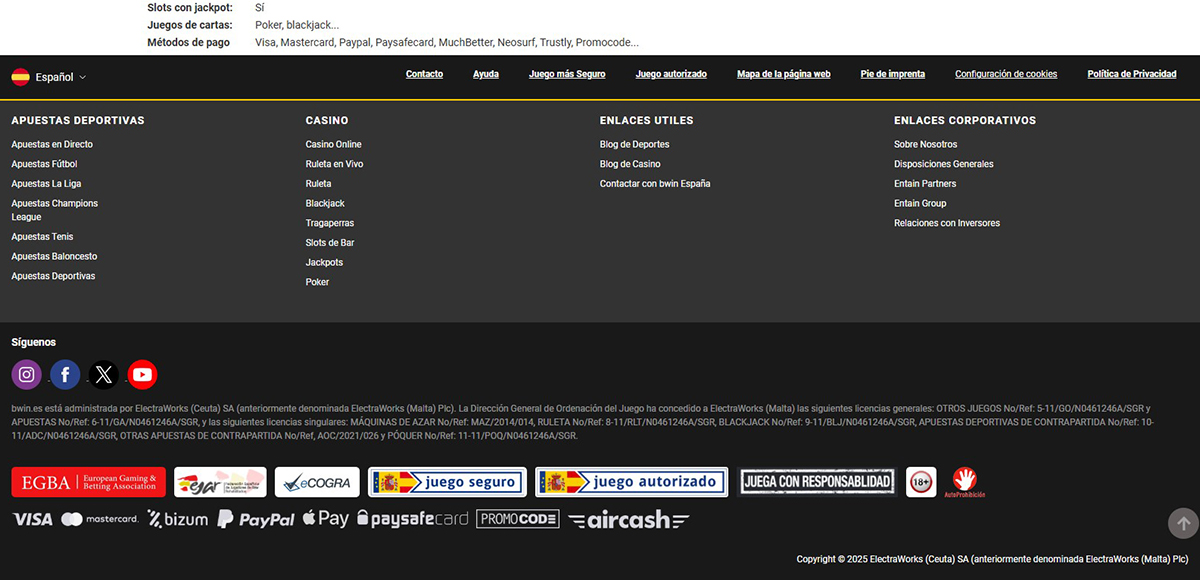This screenshot has height=580, width=1200.
Task: Open Slots de Bar link
Action: [x=330, y=243]
